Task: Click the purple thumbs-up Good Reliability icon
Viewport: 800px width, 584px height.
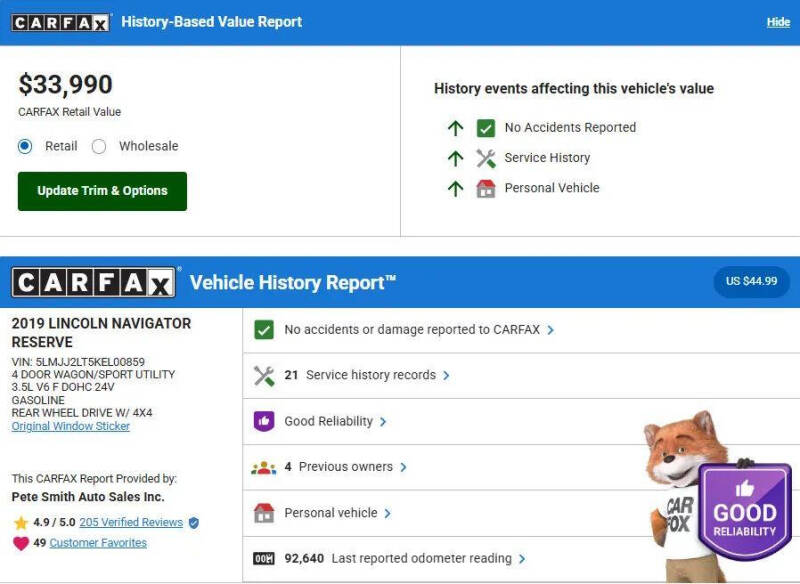Action: [x=264, y=421]
